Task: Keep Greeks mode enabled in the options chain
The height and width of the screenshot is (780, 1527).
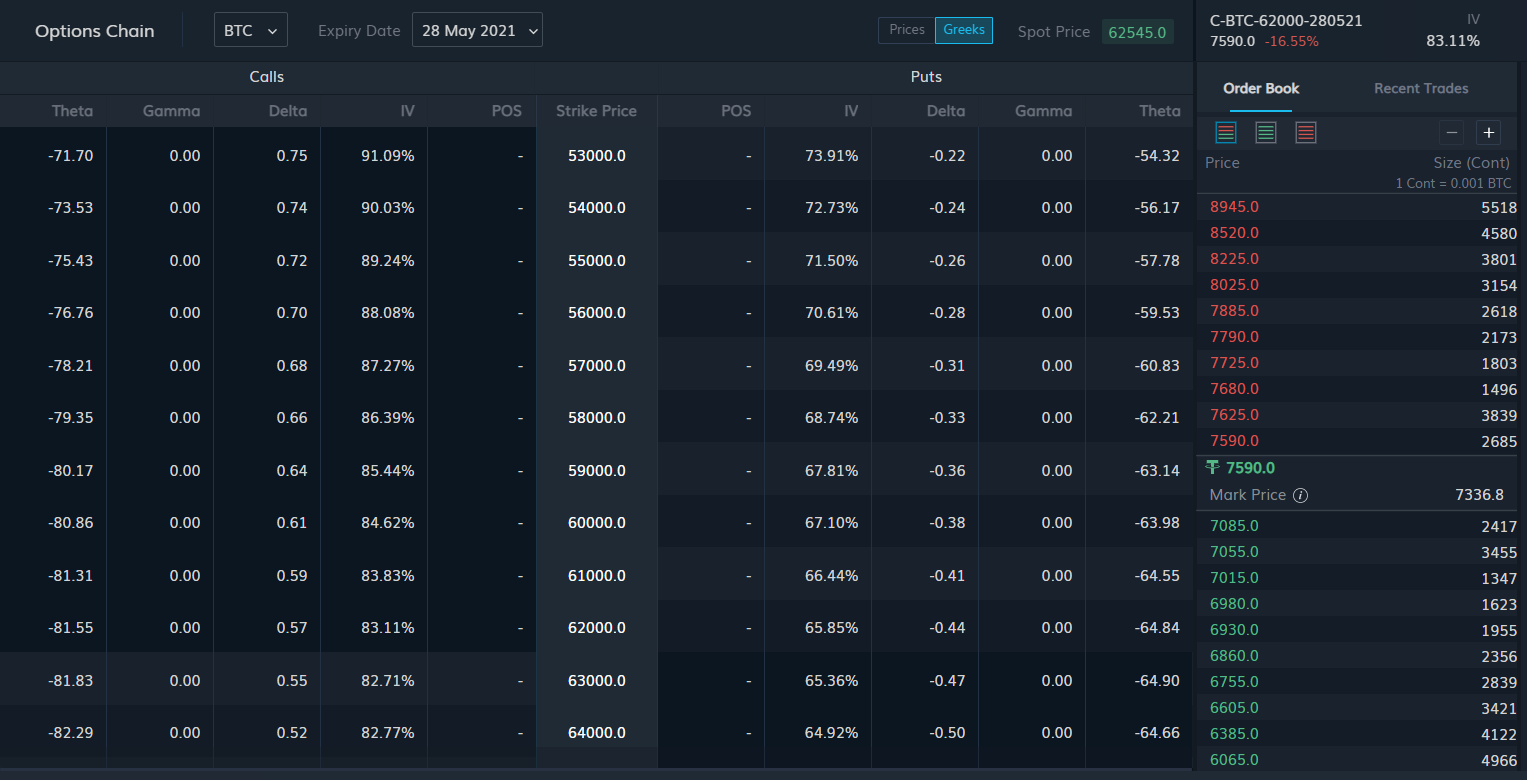Action: (963, 30)
